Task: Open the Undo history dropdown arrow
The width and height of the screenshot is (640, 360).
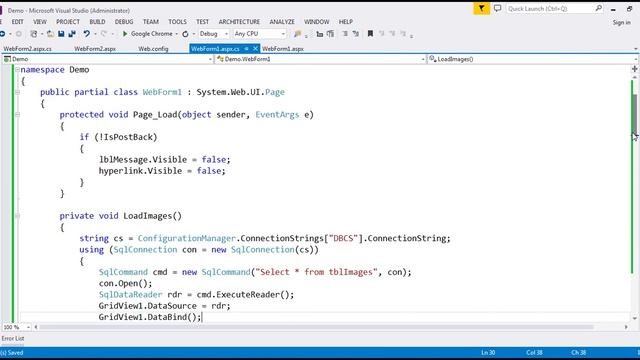Action: pos(95,34)
